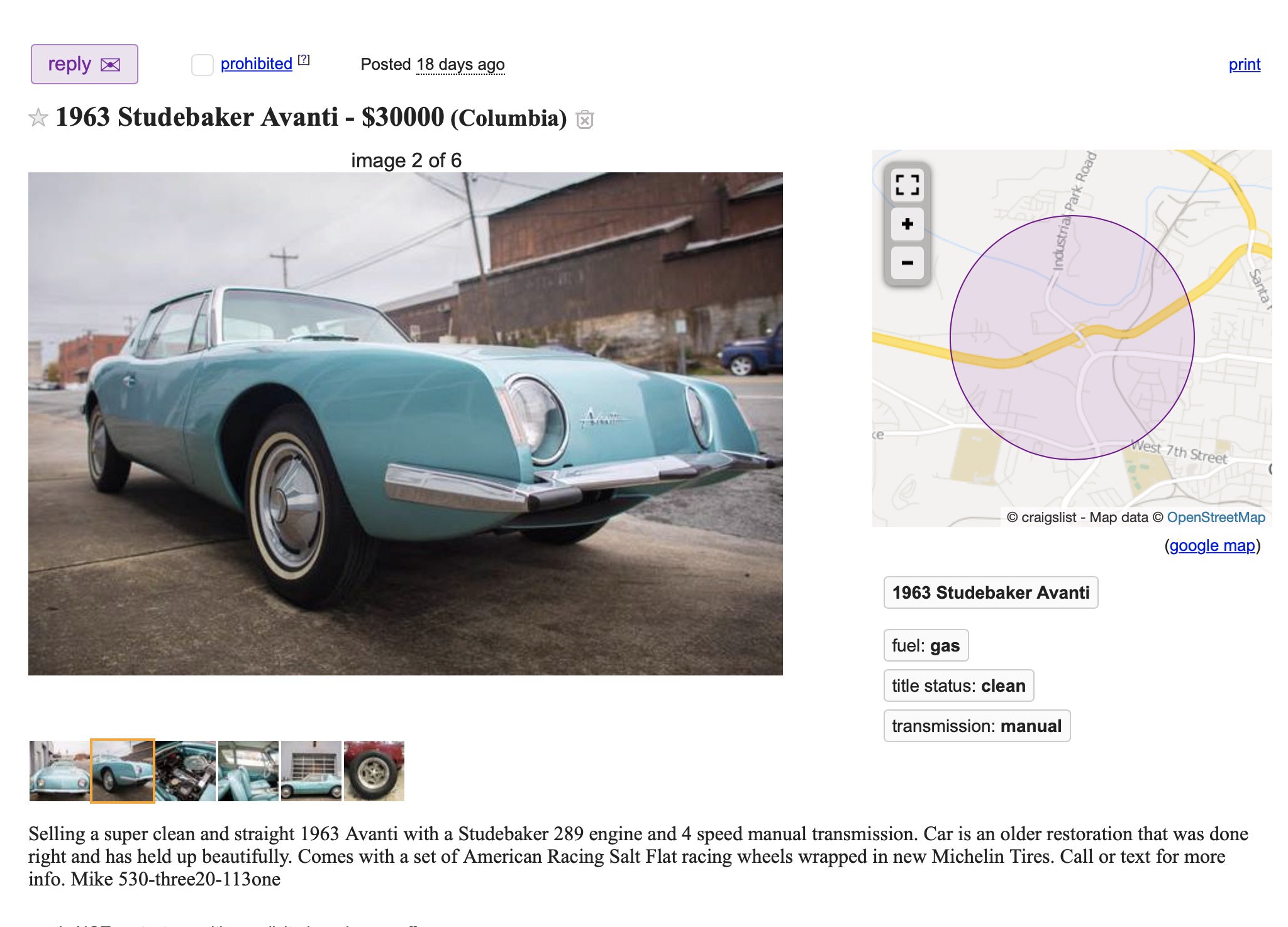Select the highlighted second car thumbnail
1288x927 pixels.
(123, 771)
